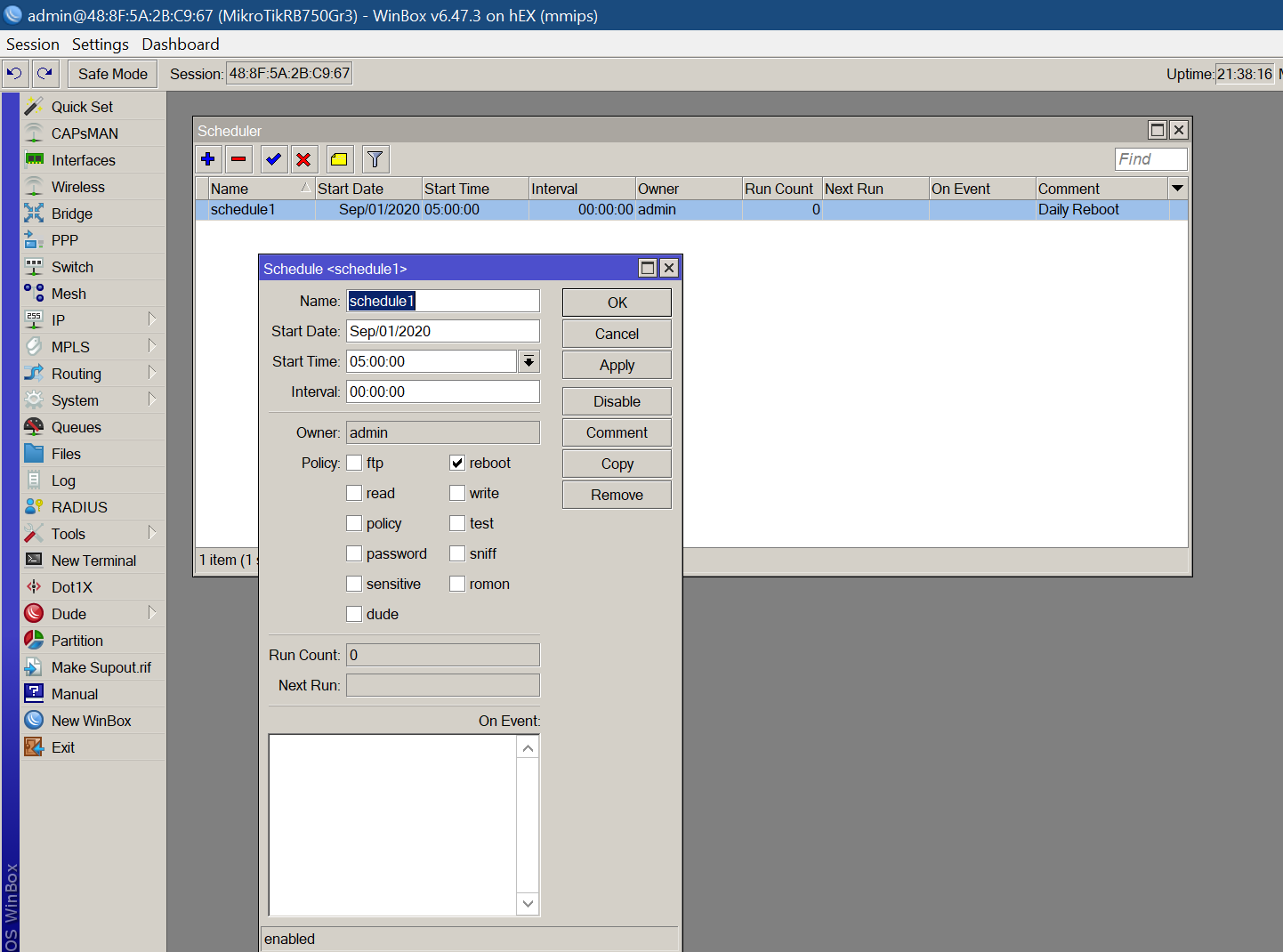
Task: Expand the Tools submenu
Action: 152,533
